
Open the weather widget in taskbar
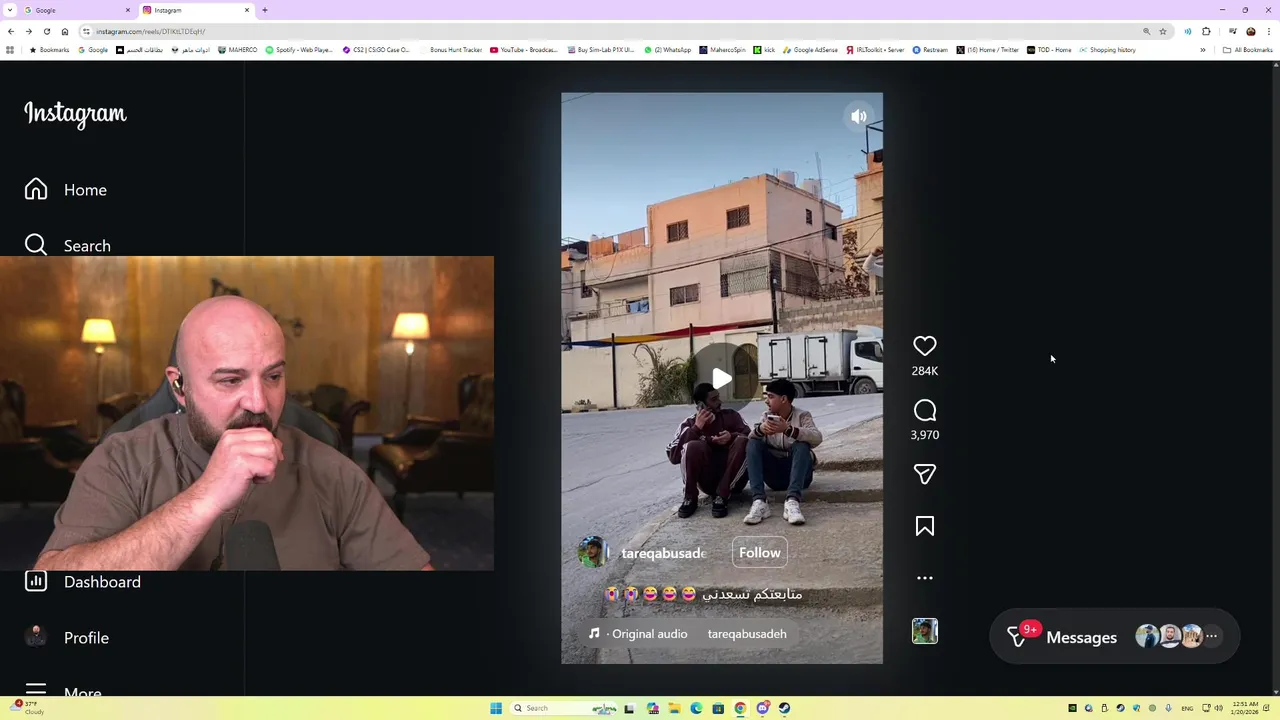tap(28, 708)
